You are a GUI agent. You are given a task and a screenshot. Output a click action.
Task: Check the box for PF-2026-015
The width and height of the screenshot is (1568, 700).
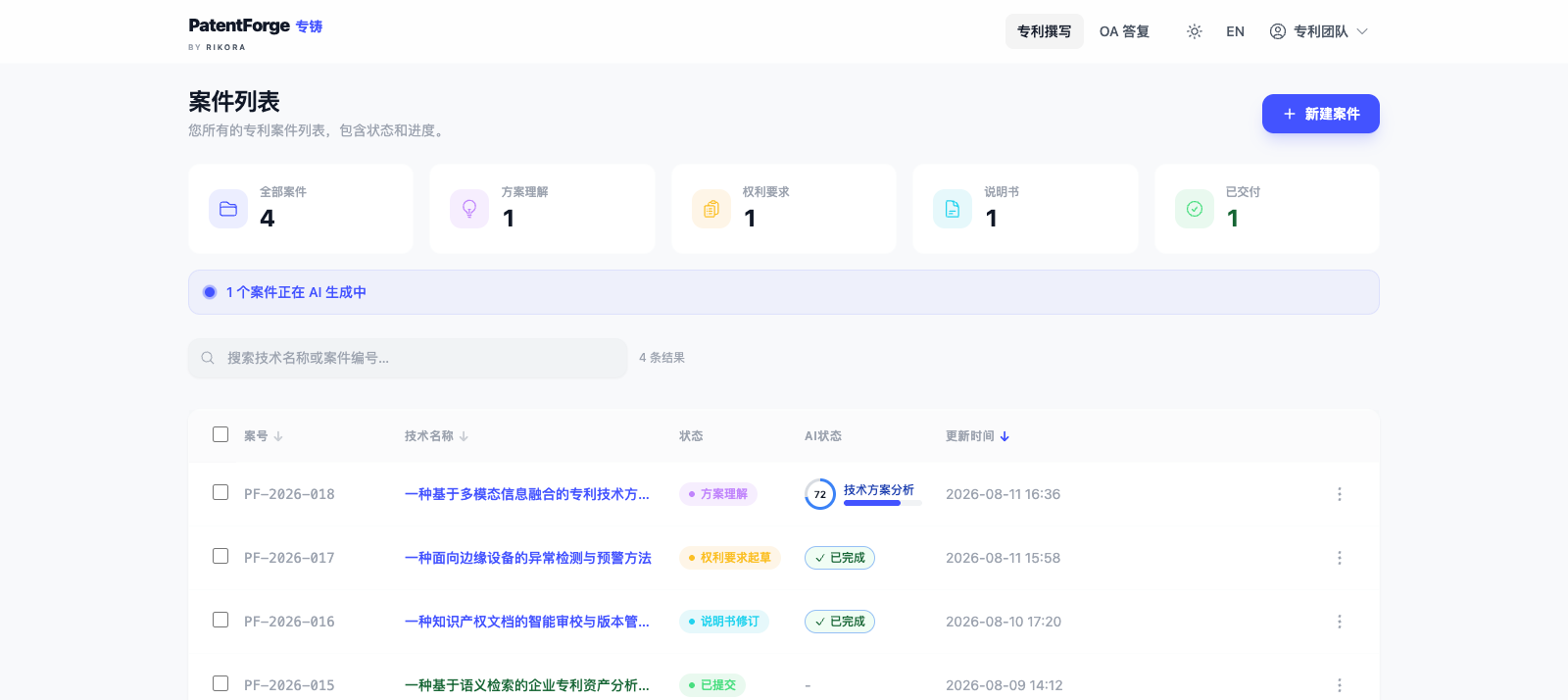(x=220, y=683)
